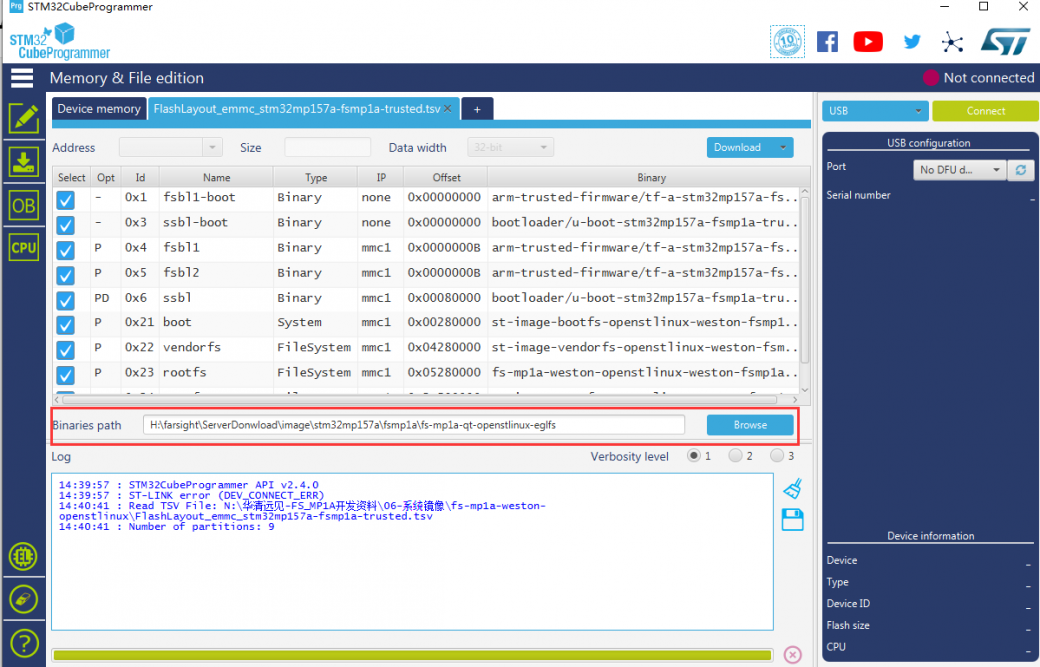Open Erasing & Programming download icon
Screen dimensions: 1040x667
click(x=23, y=161)
